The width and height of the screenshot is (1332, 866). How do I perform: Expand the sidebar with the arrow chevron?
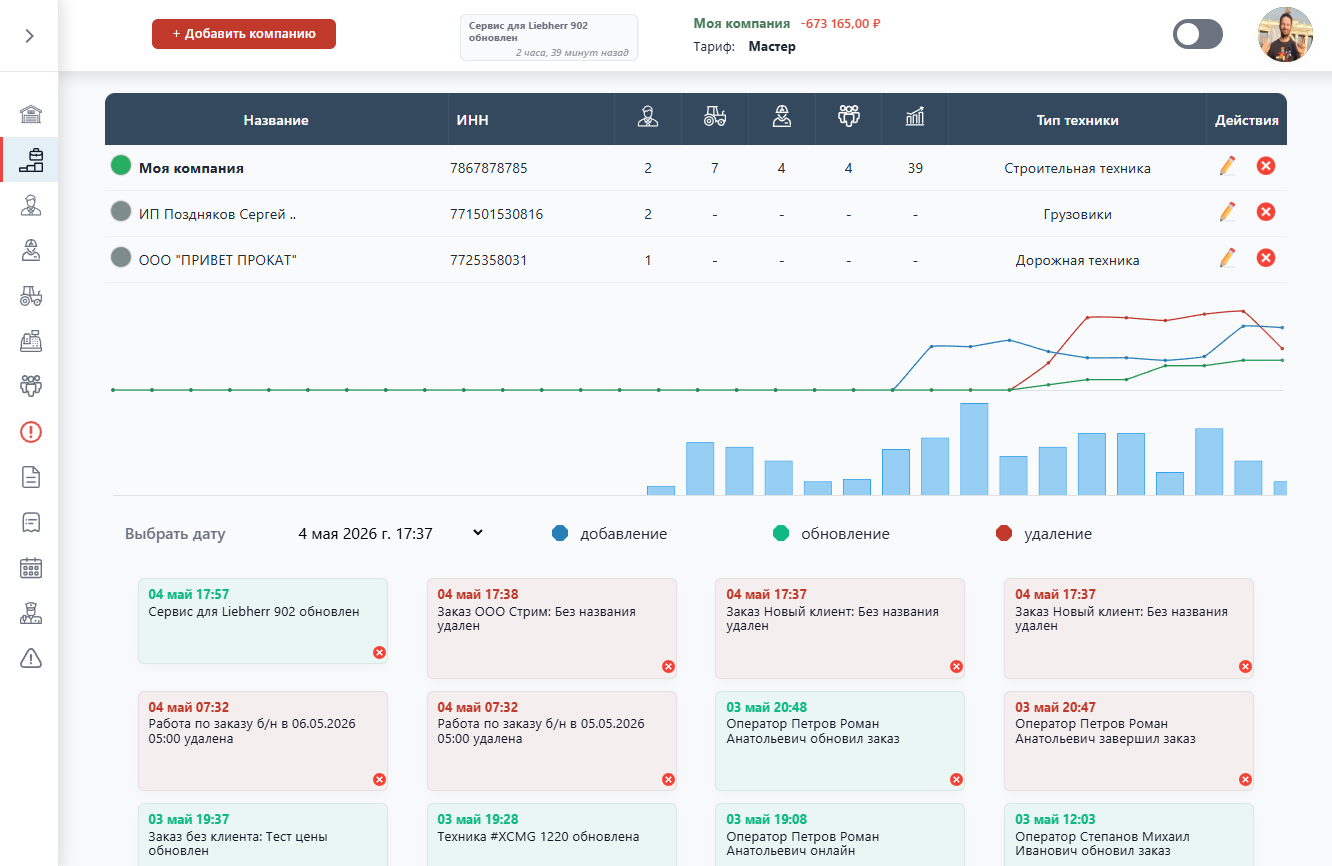point(29,36)
